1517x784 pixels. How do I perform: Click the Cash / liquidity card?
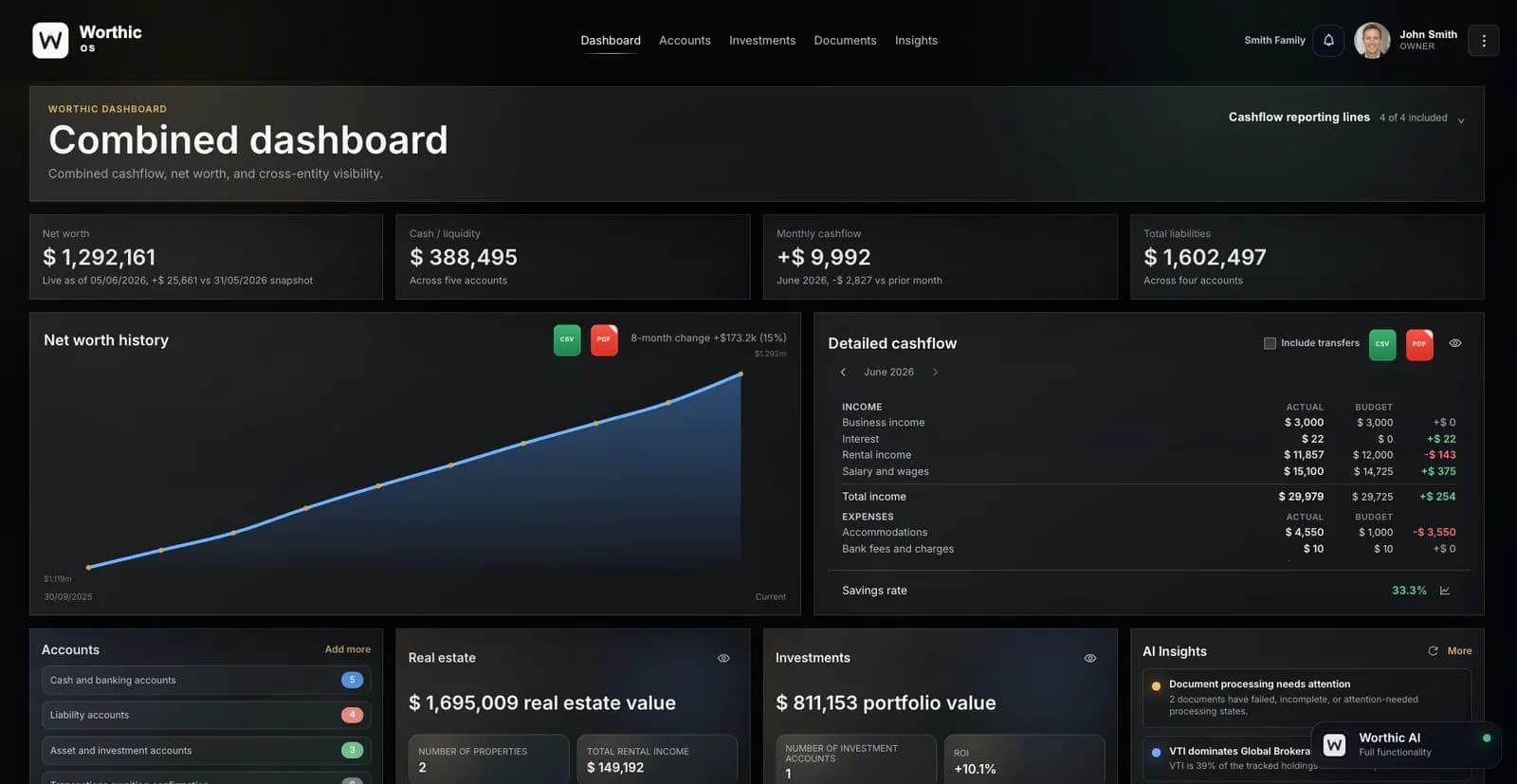pyautogui.click(x=573, y=257)
